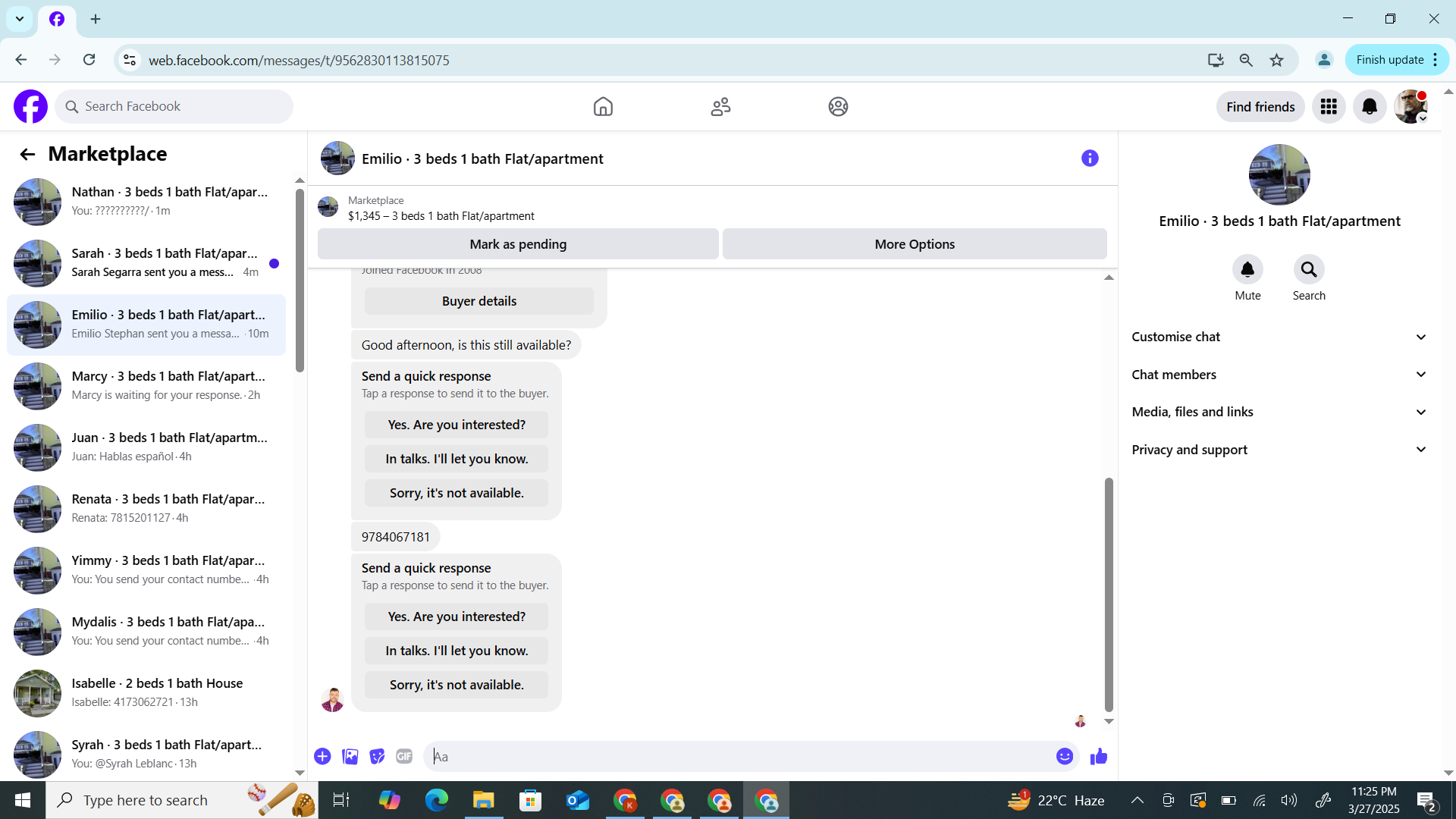Open Outlook from the taskbar
The height and width of the screenshot is (819, 1456).
click(x=577, y=800)
